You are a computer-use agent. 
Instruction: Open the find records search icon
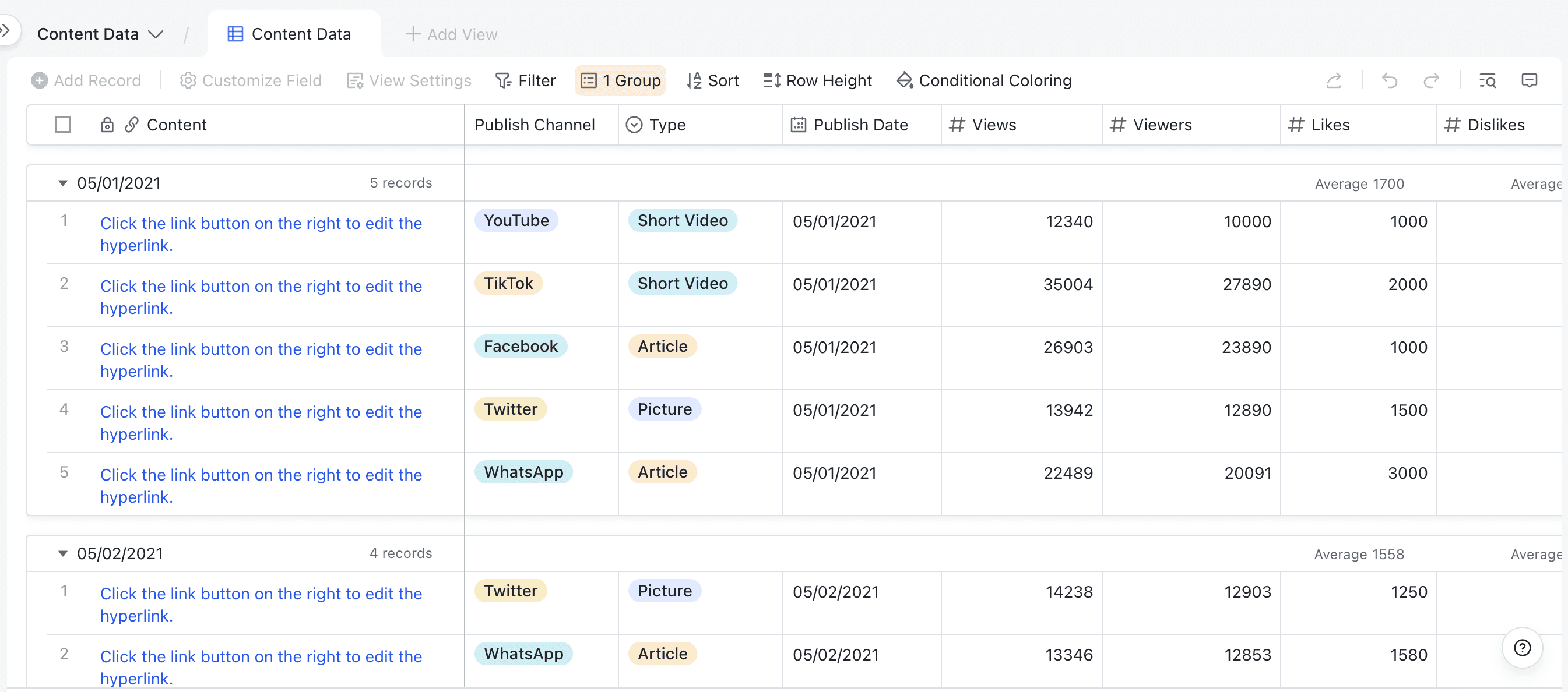coord(1487,80)
